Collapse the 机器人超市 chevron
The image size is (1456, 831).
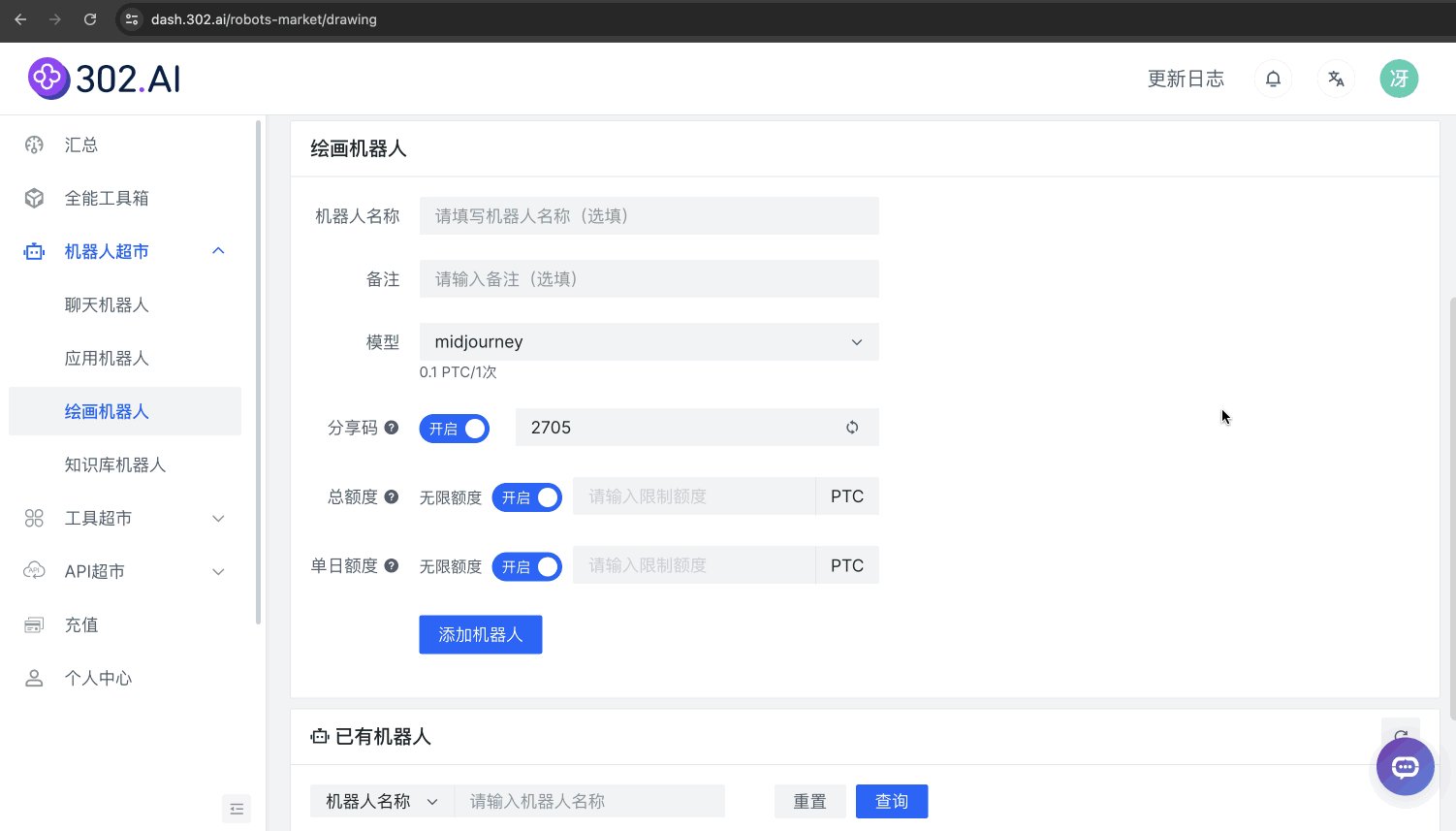(218, 251)
